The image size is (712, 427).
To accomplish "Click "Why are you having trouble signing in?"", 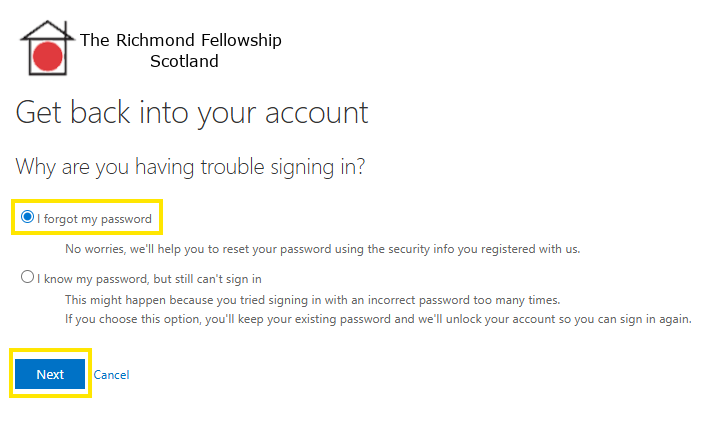I will (x=190, y=167).
